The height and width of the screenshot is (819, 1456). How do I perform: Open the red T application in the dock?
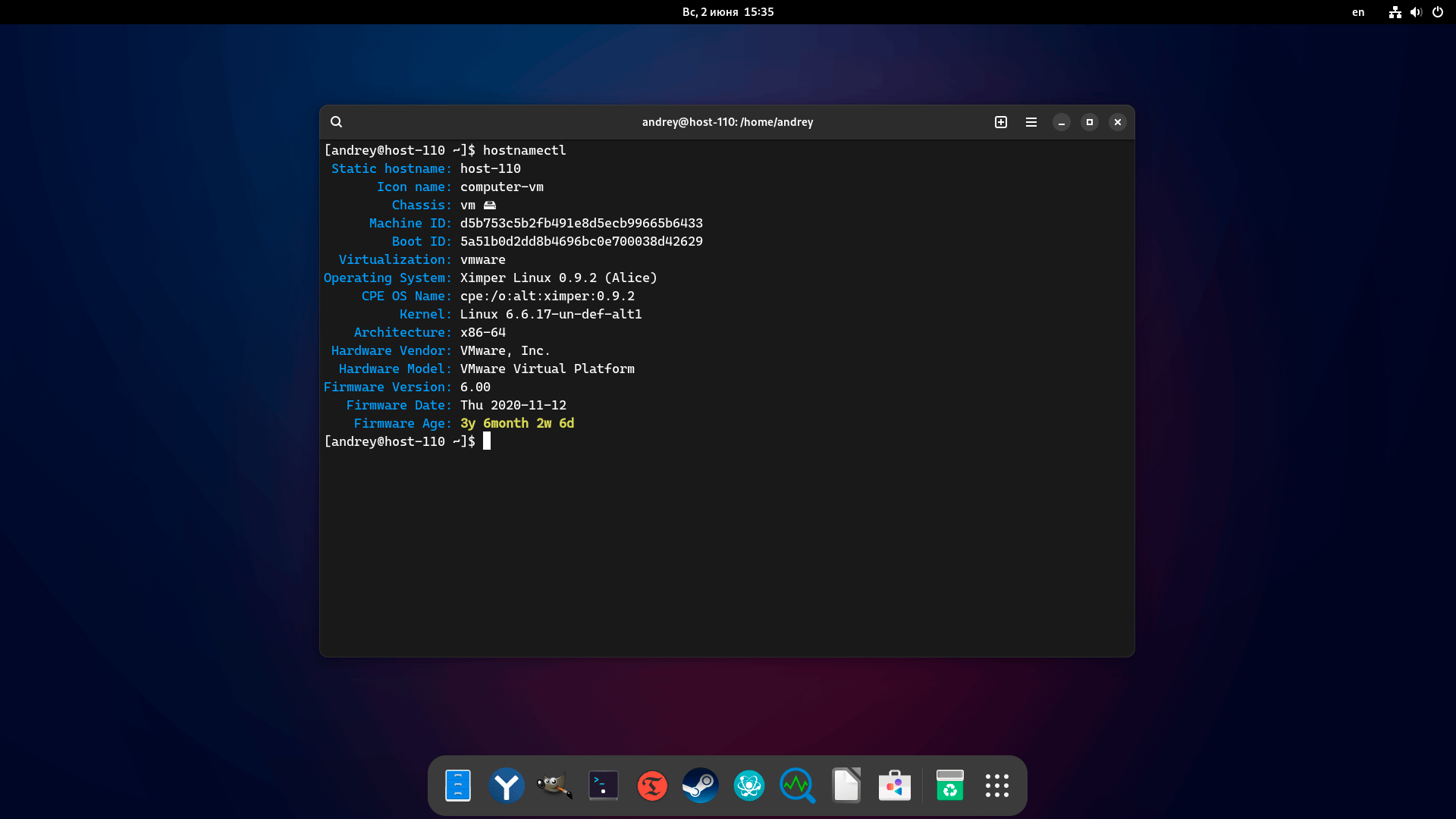(x=652, y=786)
